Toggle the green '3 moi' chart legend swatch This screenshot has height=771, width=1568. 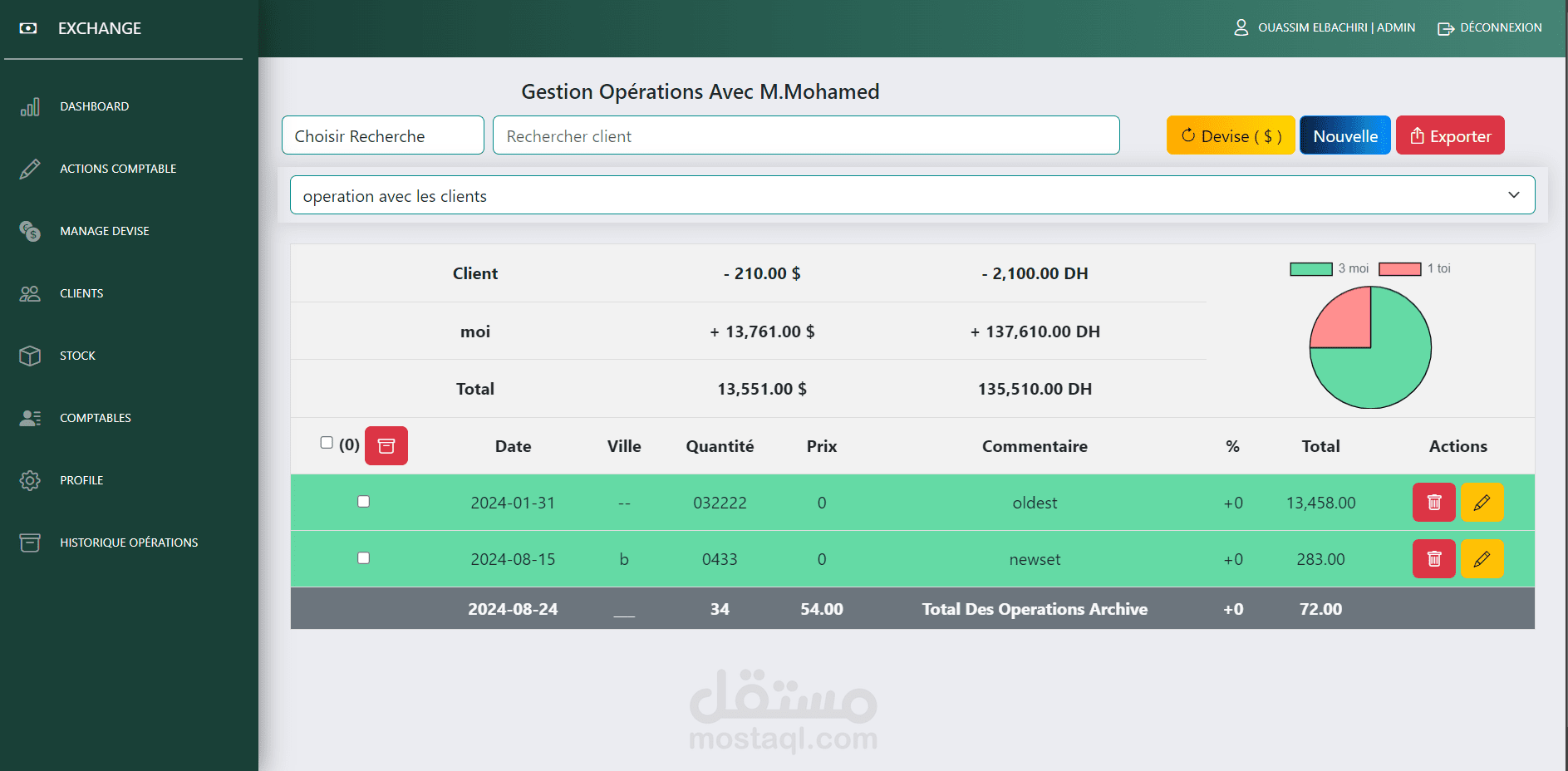[1310, 268]
